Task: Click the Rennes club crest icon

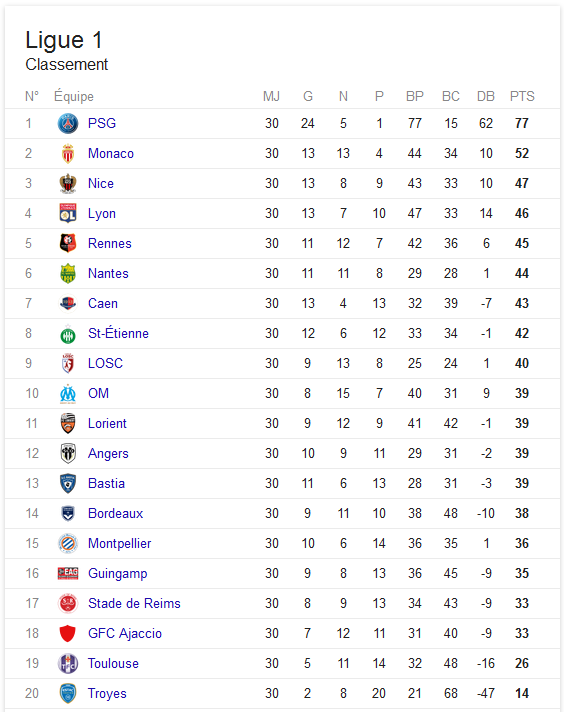Action: (x=68, y=243)
